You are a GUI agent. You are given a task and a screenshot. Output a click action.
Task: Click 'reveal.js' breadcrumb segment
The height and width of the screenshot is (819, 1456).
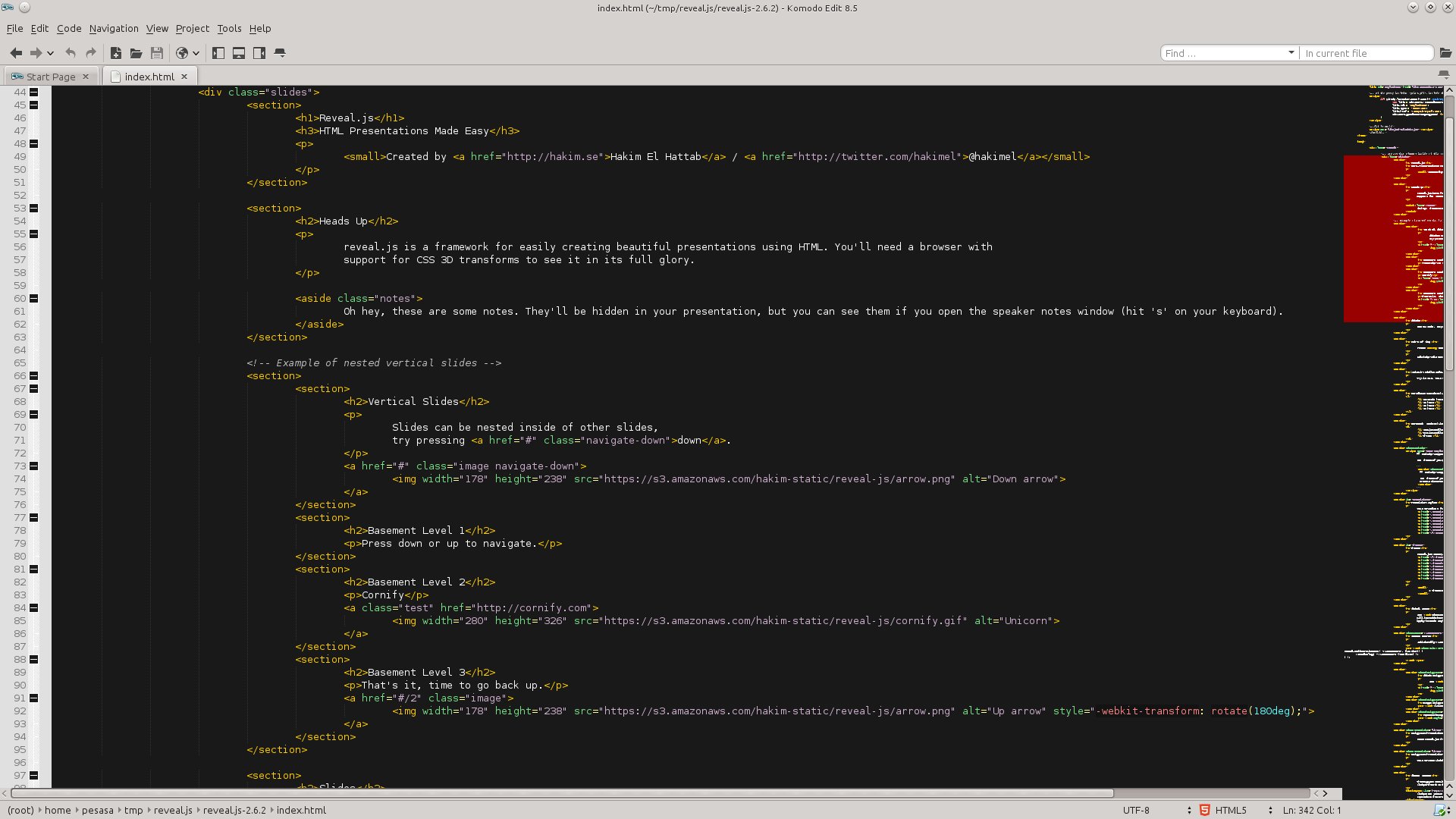coord(173,810)
